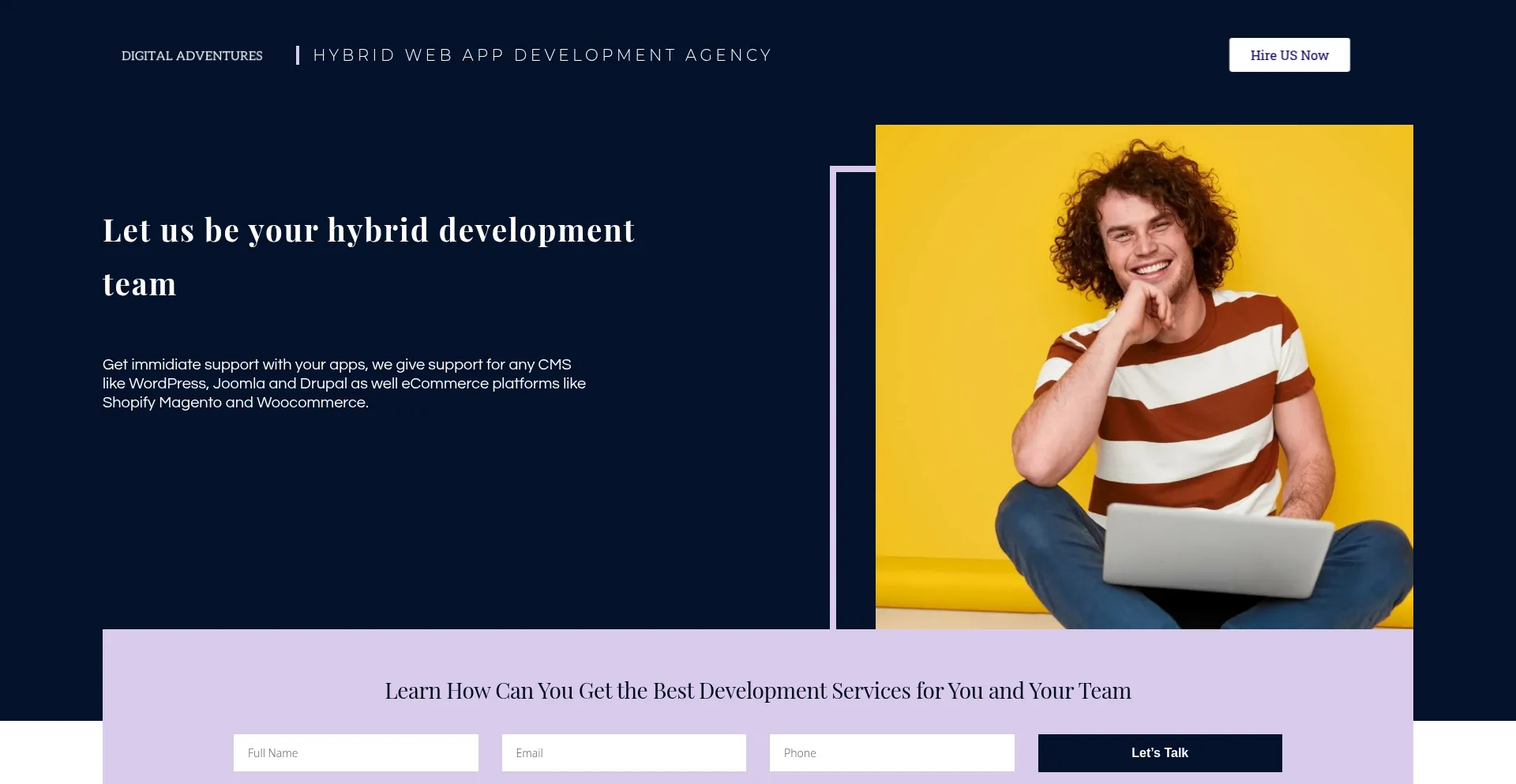Click the lavender frame border left of photo

point(833,395)
